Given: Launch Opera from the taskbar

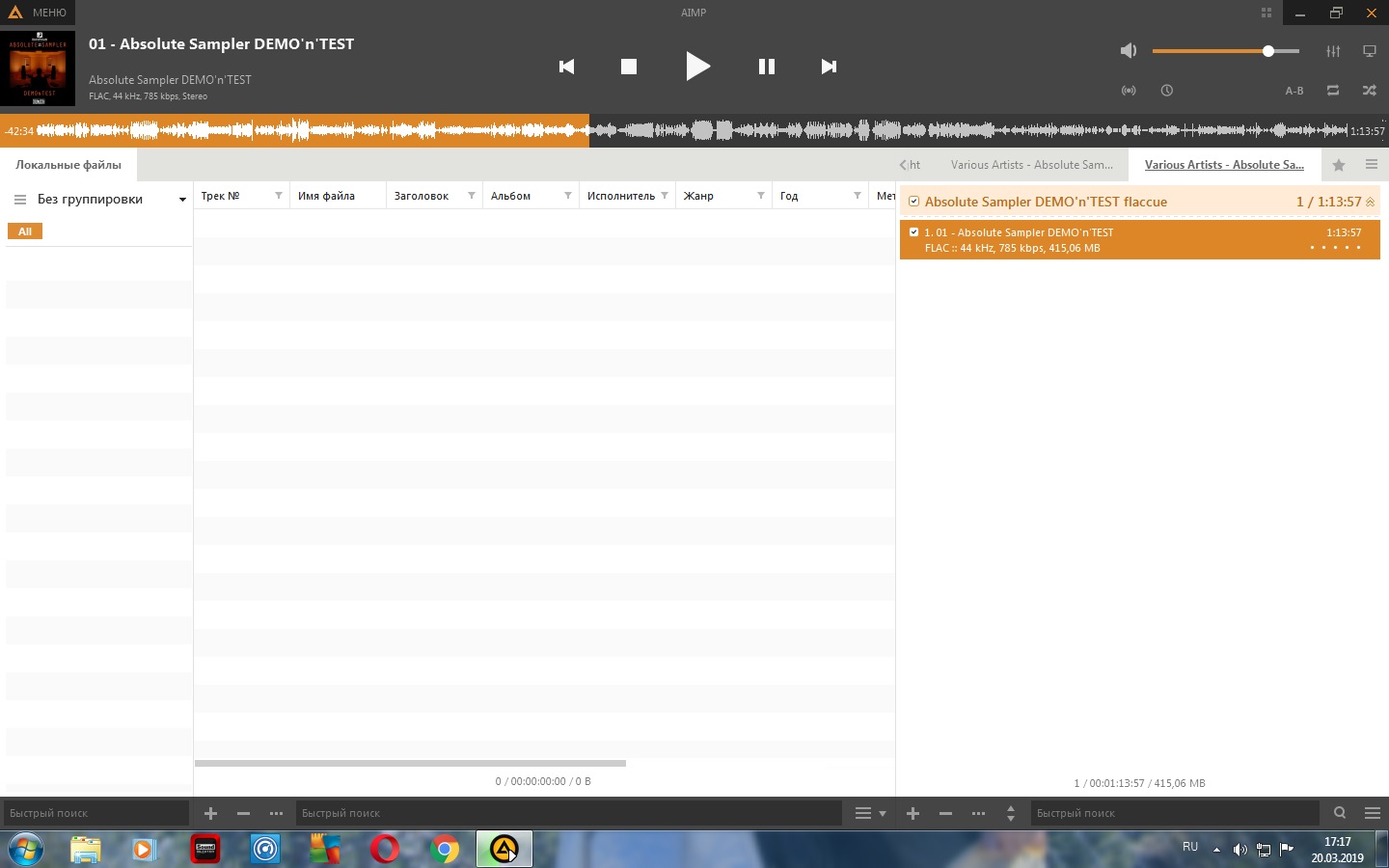Looking at the screenshot, I should [x=385, y=850].
